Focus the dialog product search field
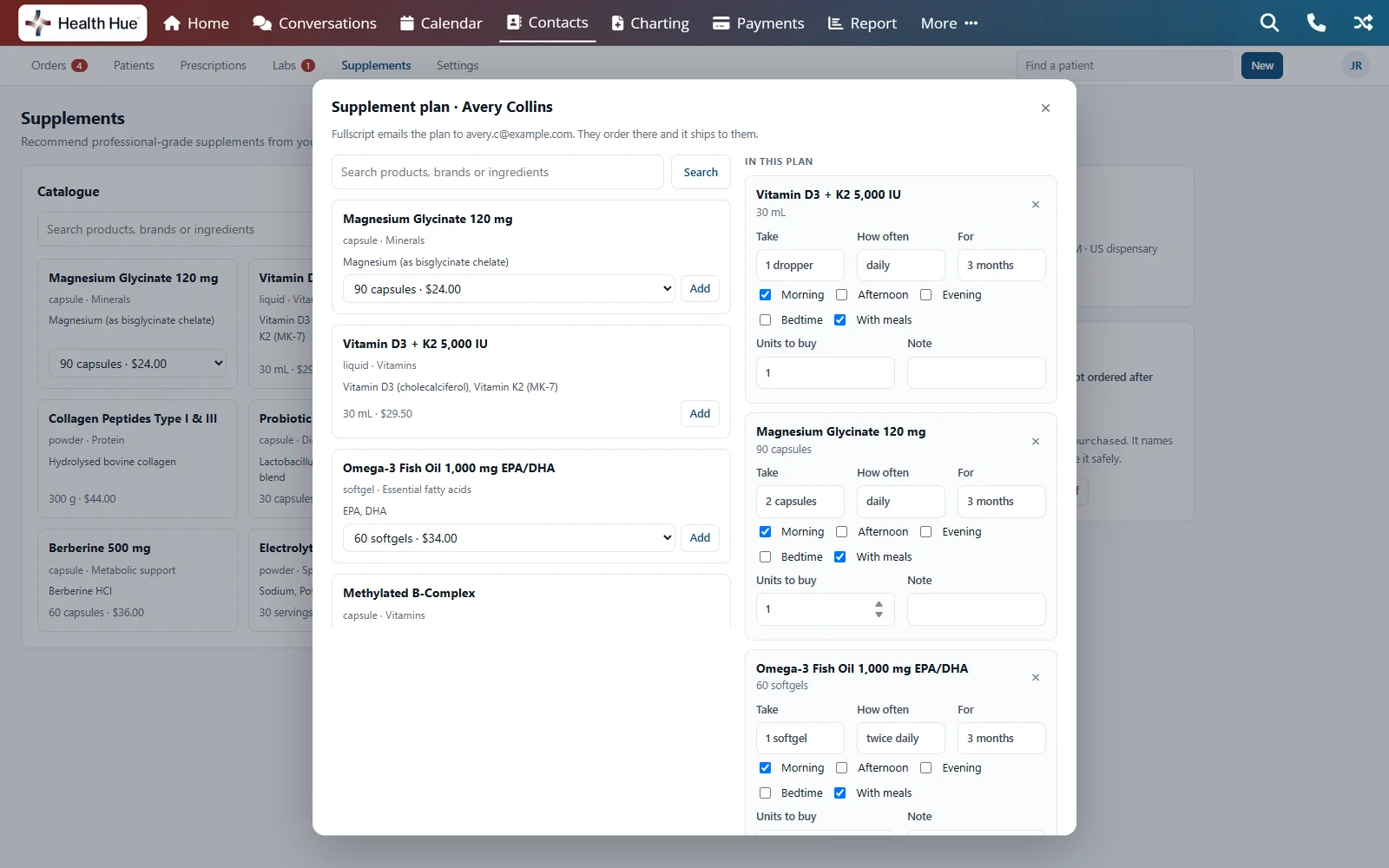1389x868 pixels. coord(497,173)
